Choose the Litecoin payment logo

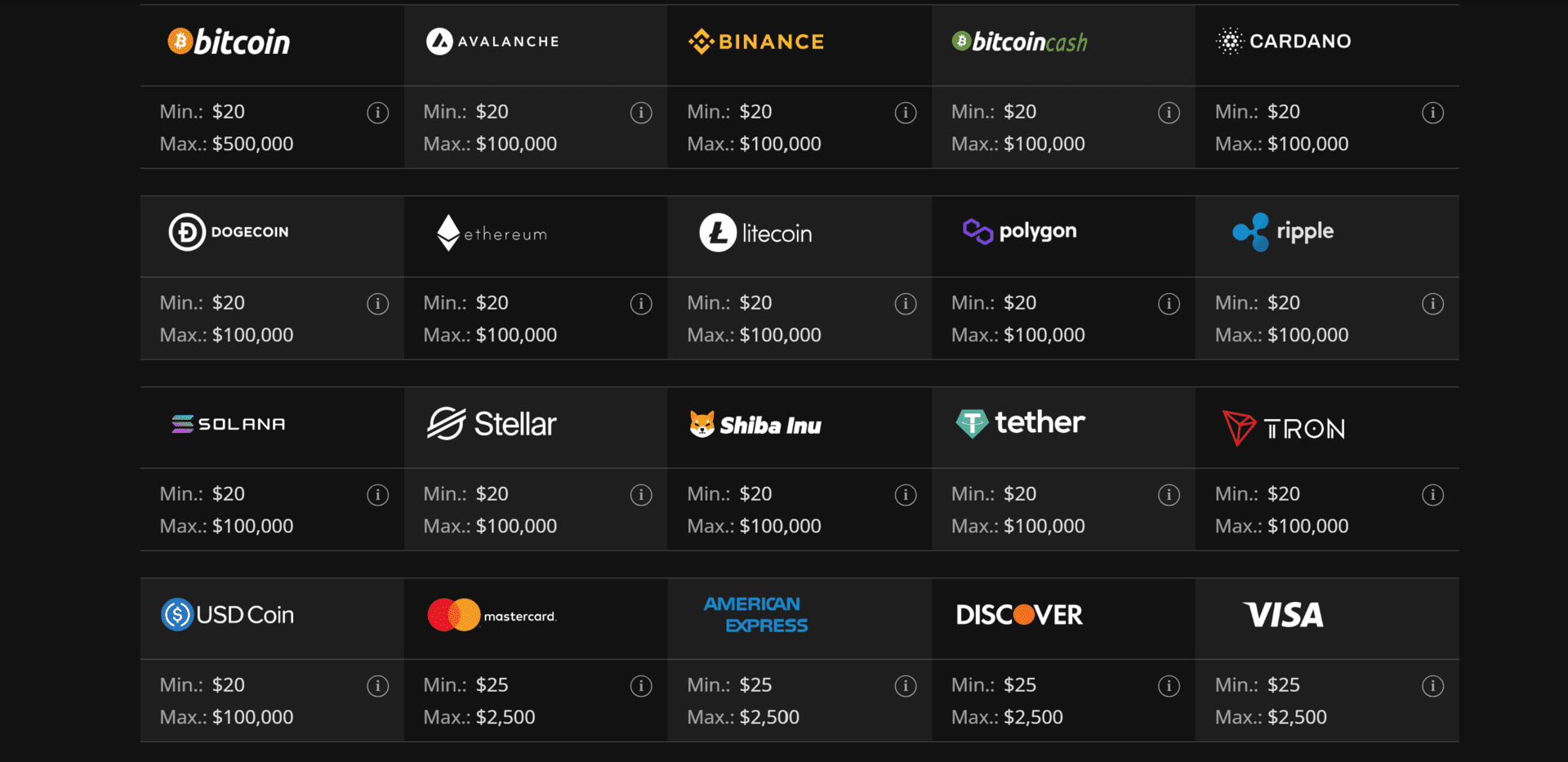point(755,233)
